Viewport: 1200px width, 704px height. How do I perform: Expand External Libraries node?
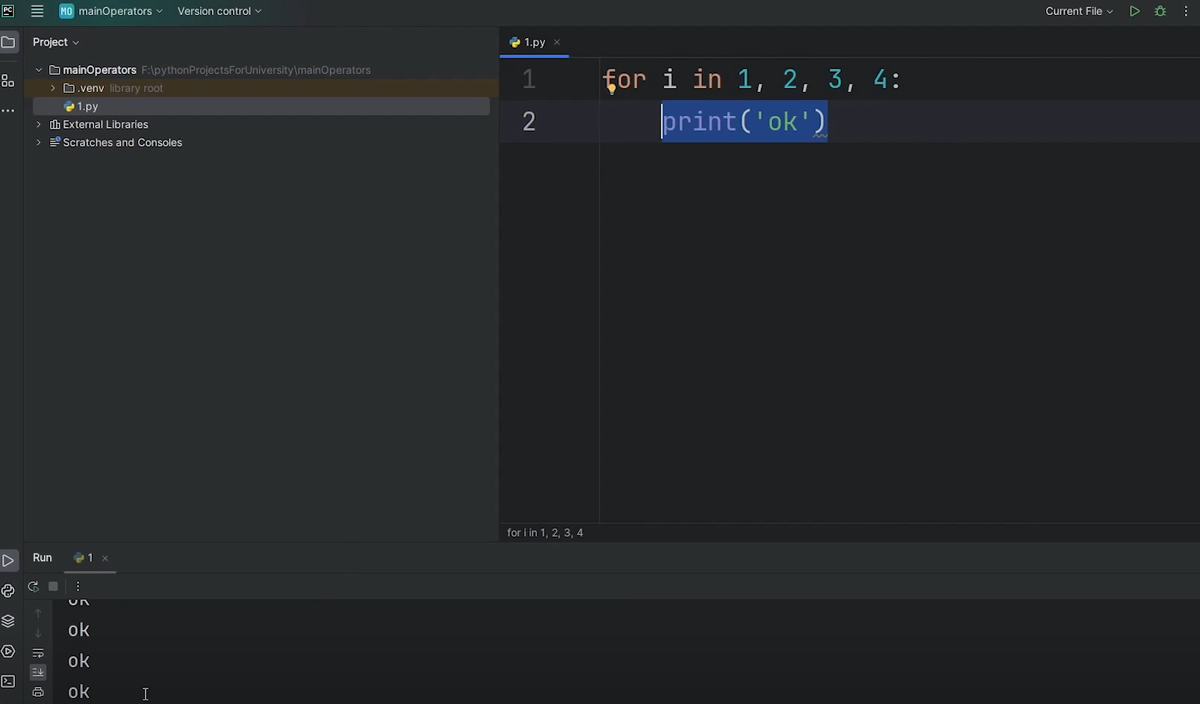[x=39, y=124]
